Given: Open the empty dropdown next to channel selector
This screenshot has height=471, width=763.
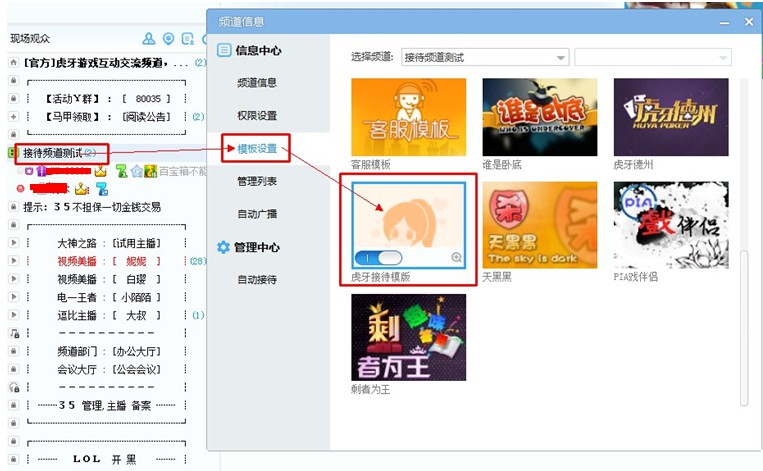Looking at the screenshot, I should coord(652,58).
